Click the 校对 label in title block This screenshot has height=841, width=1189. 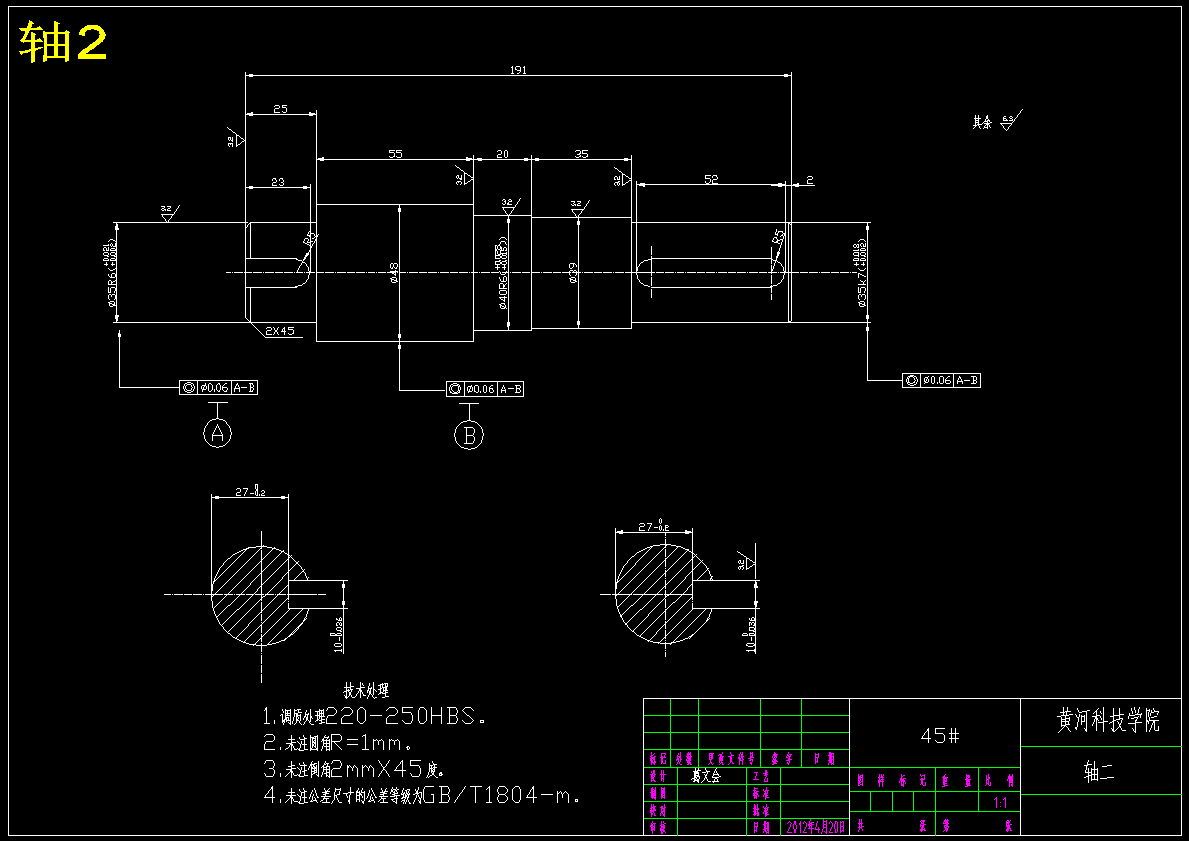[x=657, y=810]
